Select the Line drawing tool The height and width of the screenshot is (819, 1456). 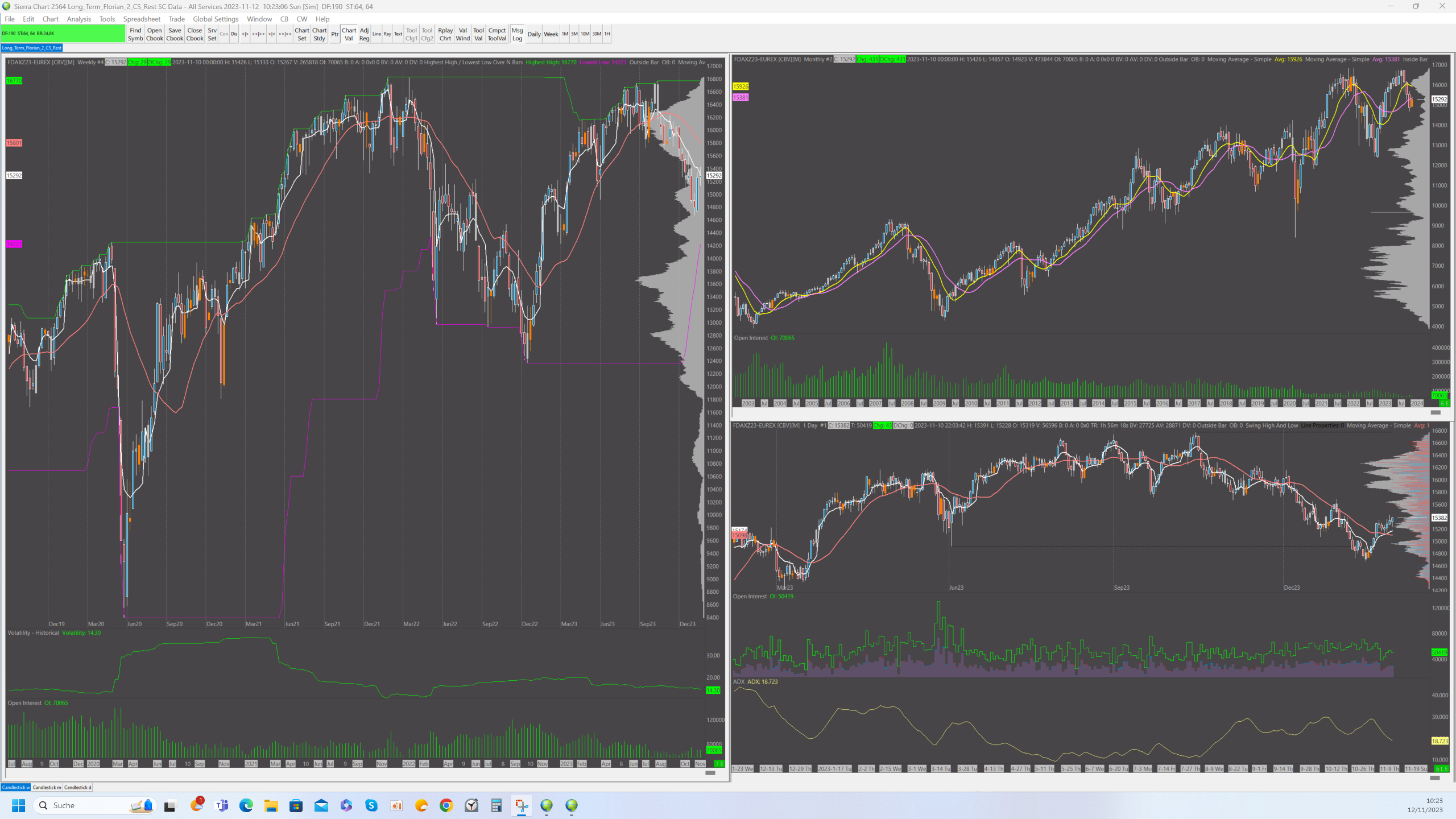377,34
